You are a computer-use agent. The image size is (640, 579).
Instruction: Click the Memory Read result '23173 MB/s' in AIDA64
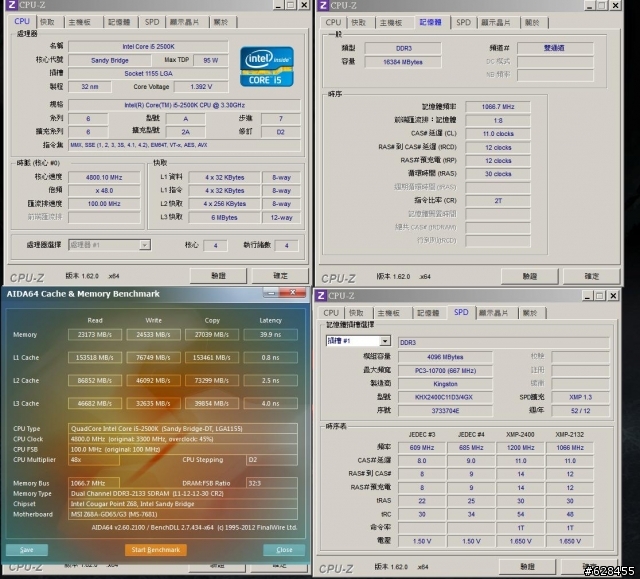tap(95, 335)
